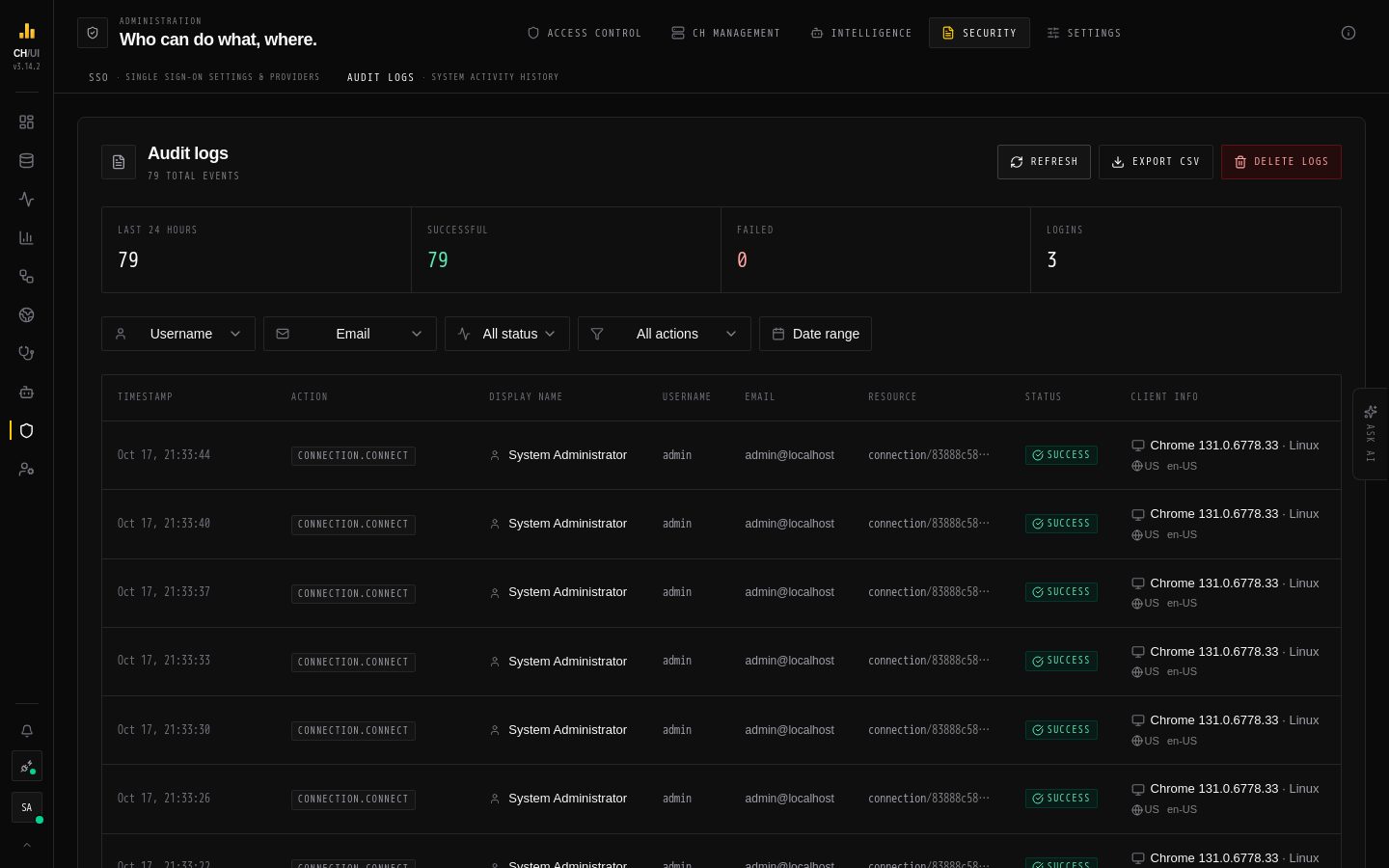Click the connection plug status icon
The image size is (1389, 868).
(26, 767)
